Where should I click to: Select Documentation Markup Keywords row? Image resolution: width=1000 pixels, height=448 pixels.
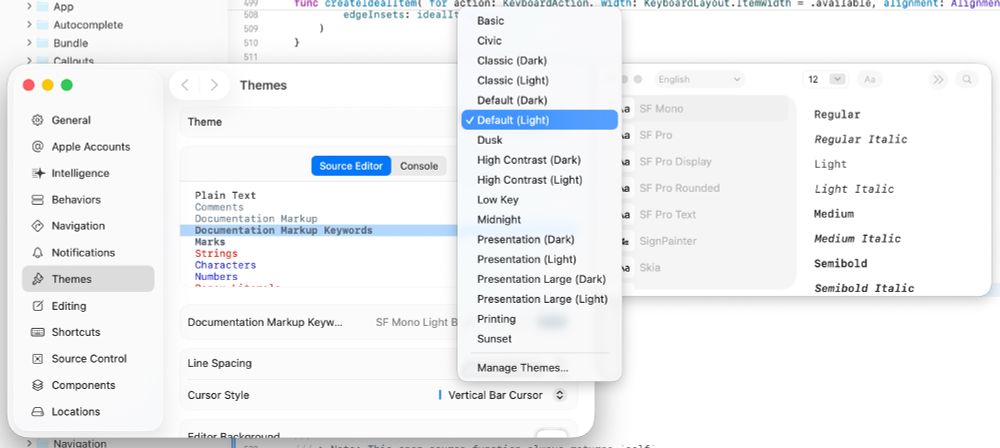[320, 230]
